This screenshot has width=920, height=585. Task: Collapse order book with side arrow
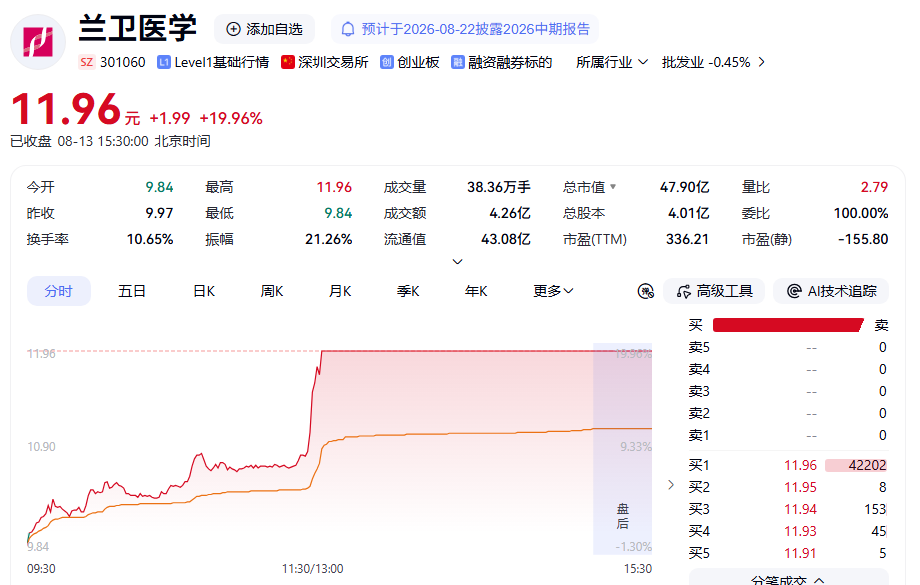(x=671, y=485)
